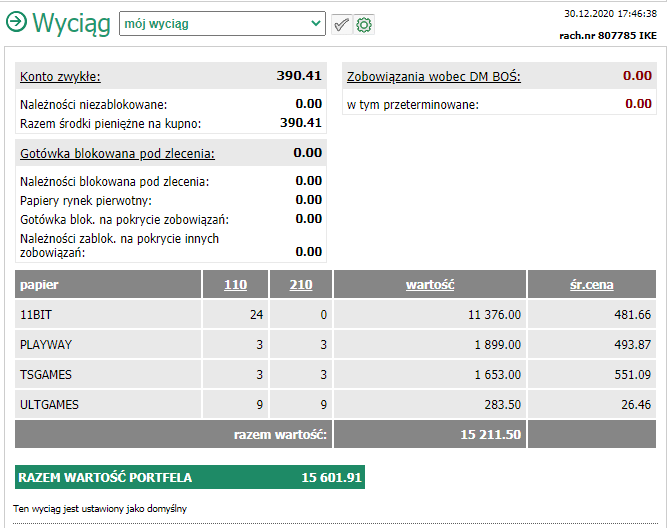The height and width of the screenshot is (528, 669).
Task: Click 'Należności niezablokowane:' label
Action: (93, 104)
